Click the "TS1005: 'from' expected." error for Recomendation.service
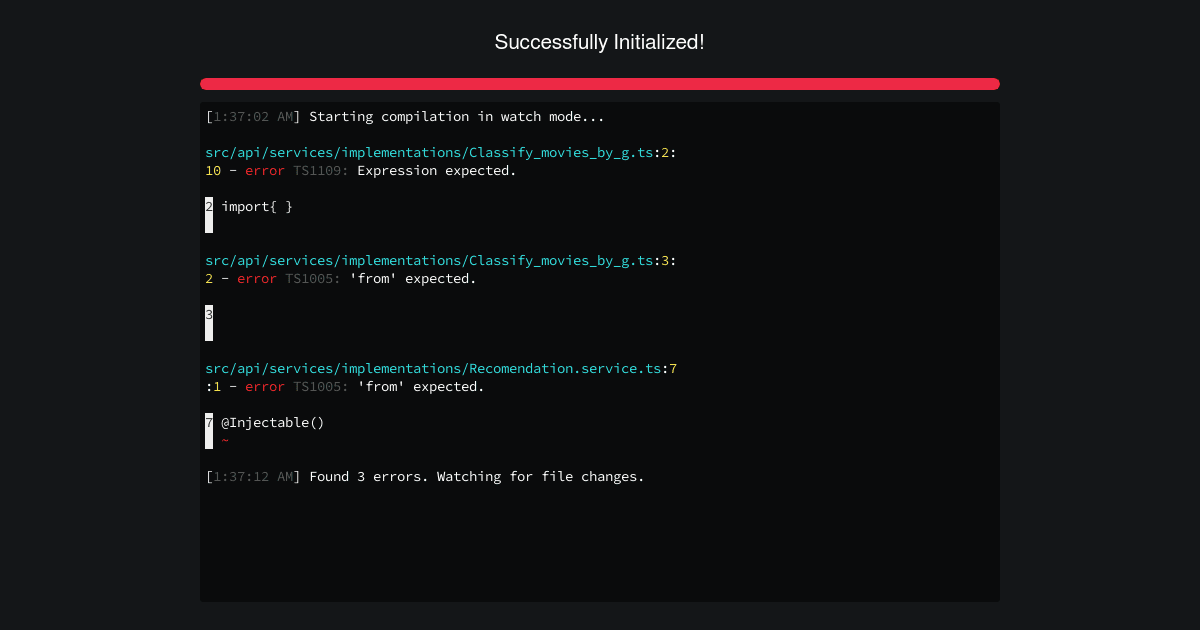This screenshot has width=1200, height=630. pos(389,386)
